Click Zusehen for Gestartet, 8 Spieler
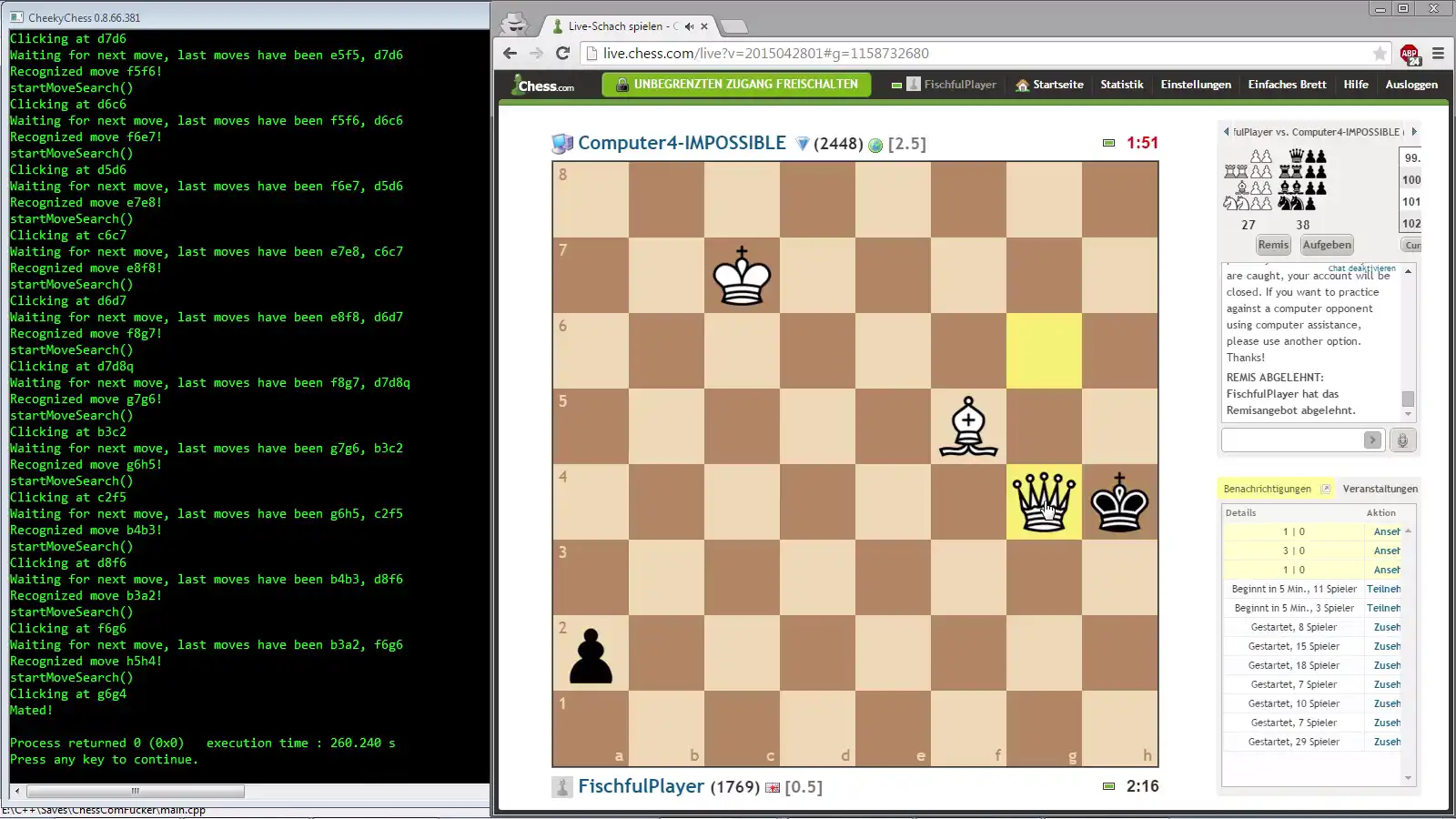The width and height of the screenshot is (1456, 819). [1387, 627]
